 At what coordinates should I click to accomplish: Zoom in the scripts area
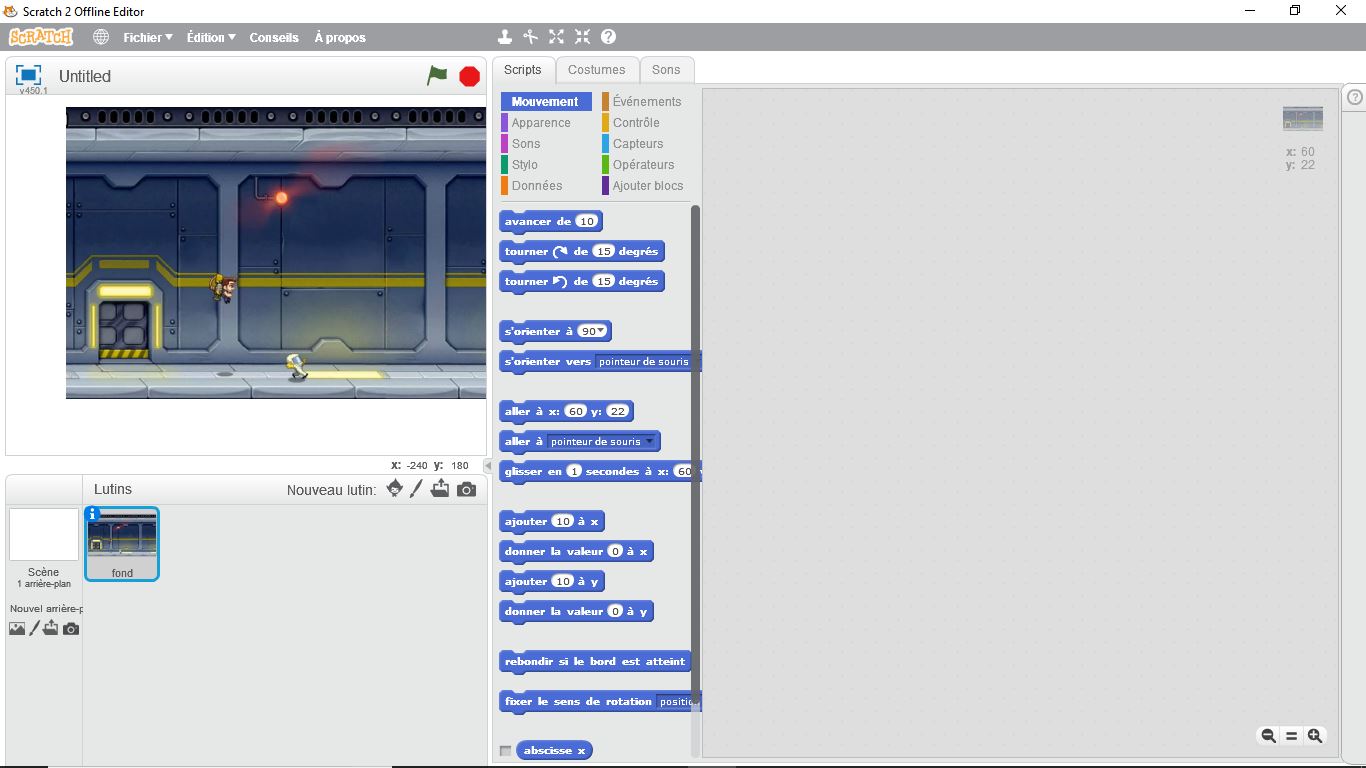(1315, 736)
